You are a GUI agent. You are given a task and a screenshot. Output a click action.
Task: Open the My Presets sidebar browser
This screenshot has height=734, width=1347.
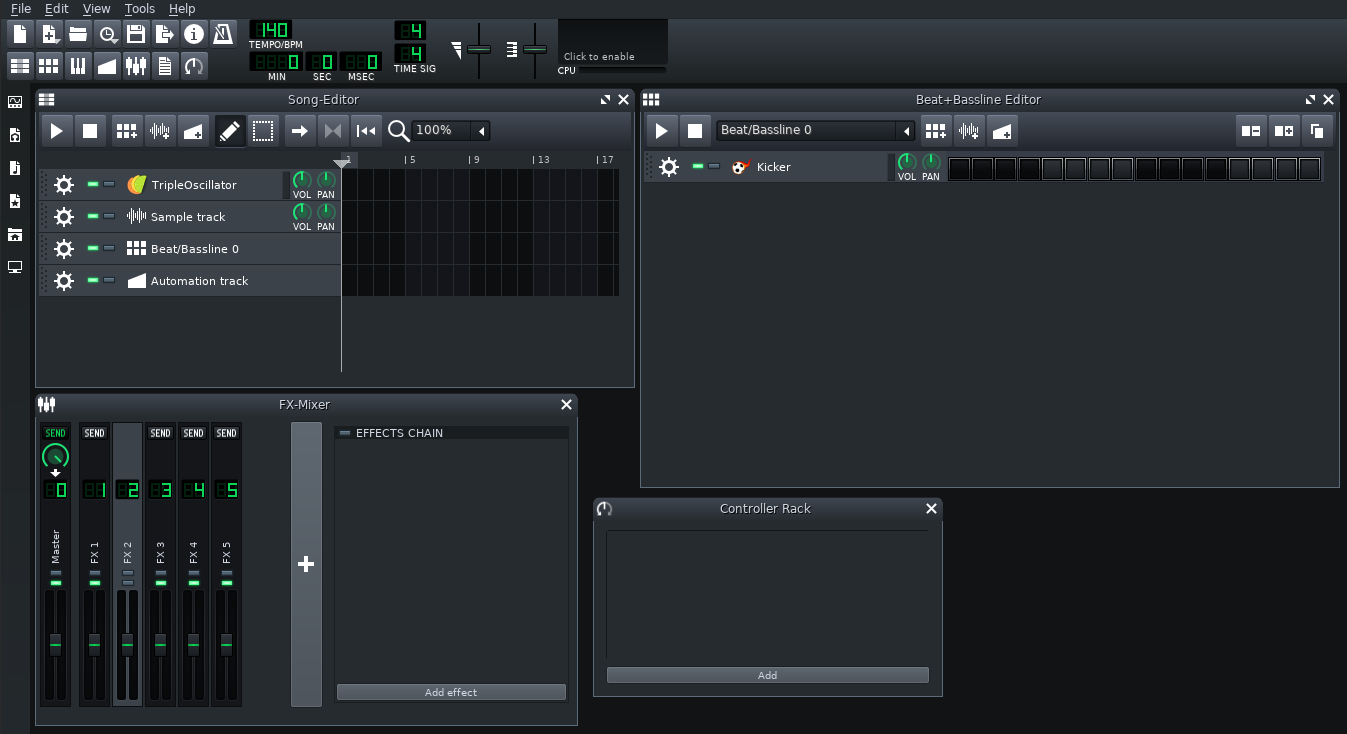(15, 201)
